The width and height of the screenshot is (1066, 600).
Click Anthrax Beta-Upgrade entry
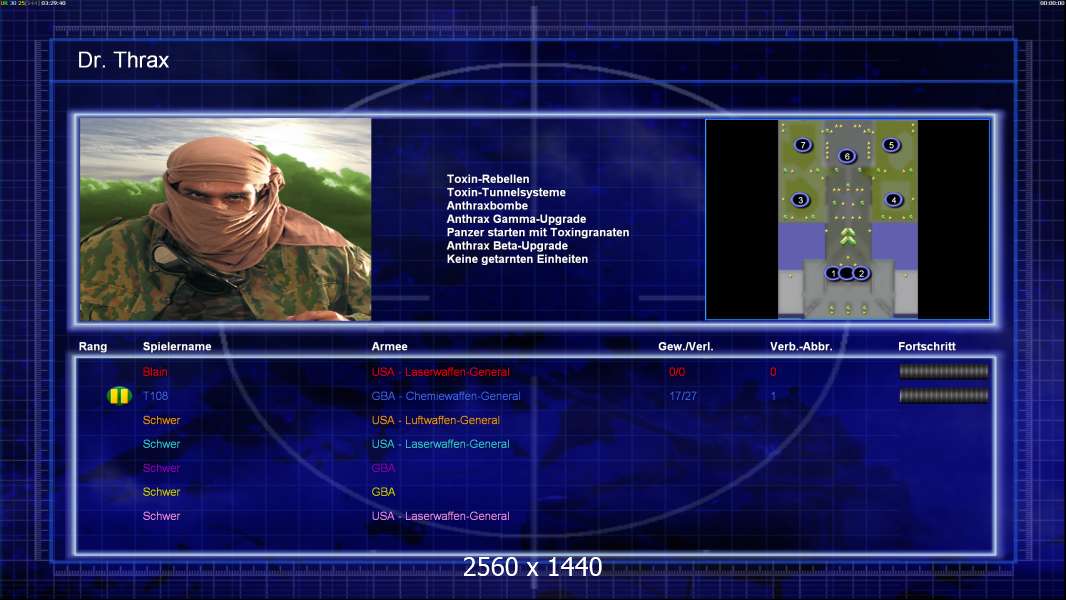[x=506, y=245]
